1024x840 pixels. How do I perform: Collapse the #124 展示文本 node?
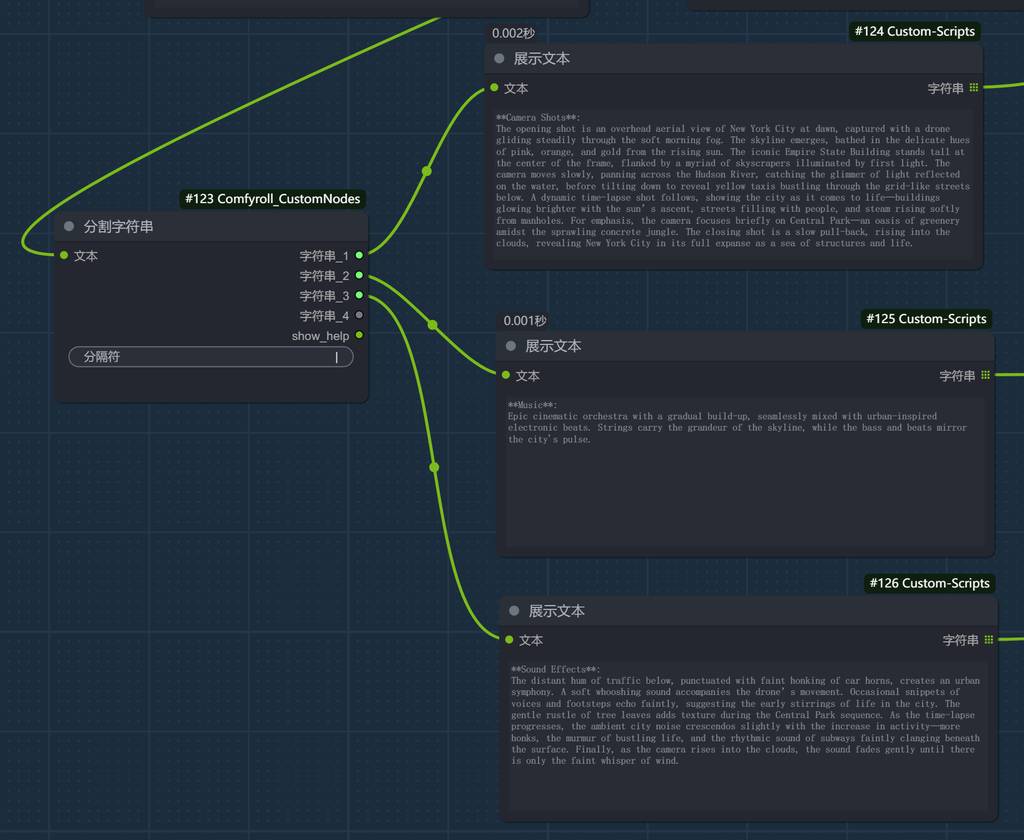[x=499, y=59]
